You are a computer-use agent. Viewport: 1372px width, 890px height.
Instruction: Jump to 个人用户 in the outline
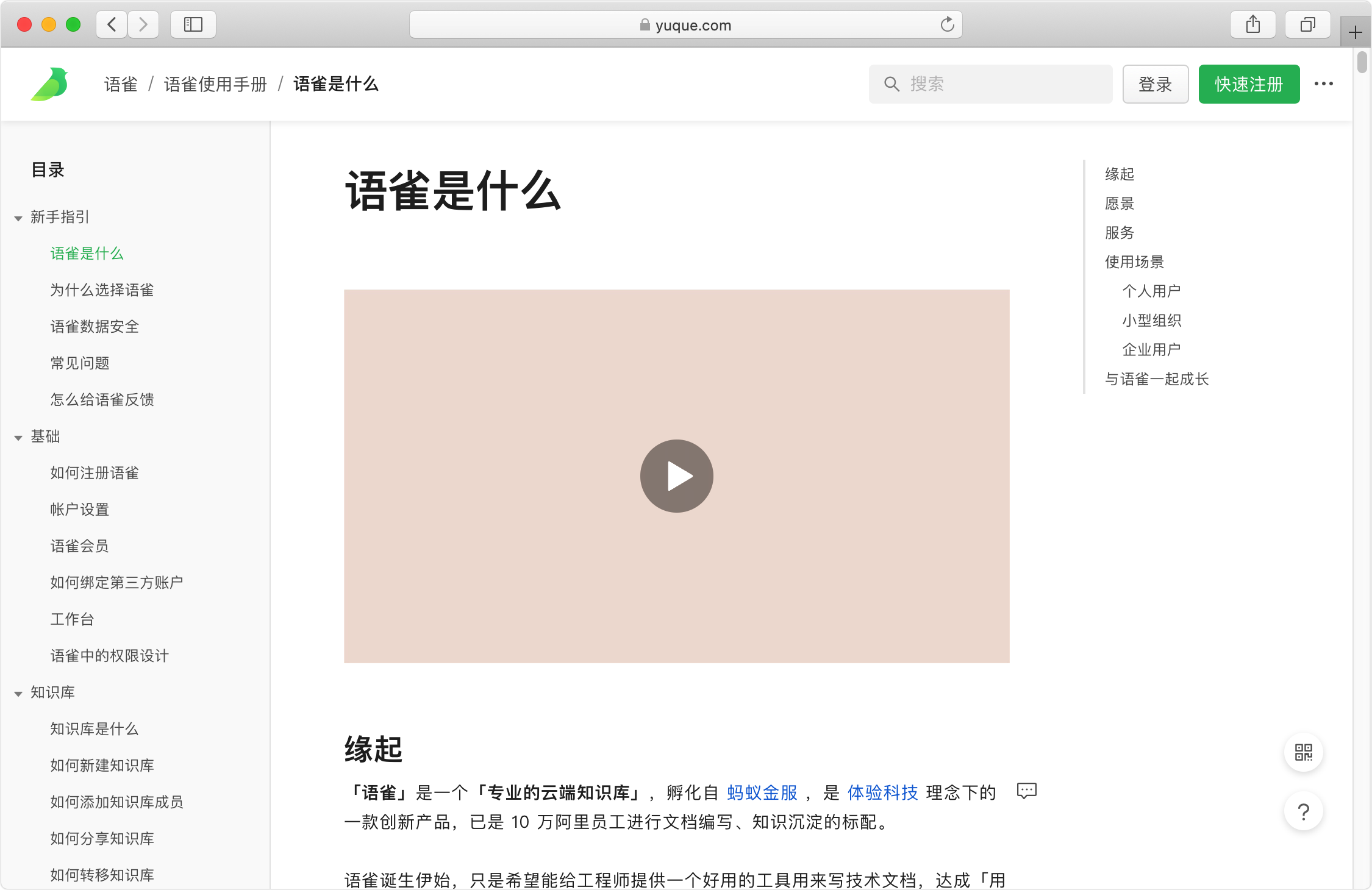pos(1151,291)
